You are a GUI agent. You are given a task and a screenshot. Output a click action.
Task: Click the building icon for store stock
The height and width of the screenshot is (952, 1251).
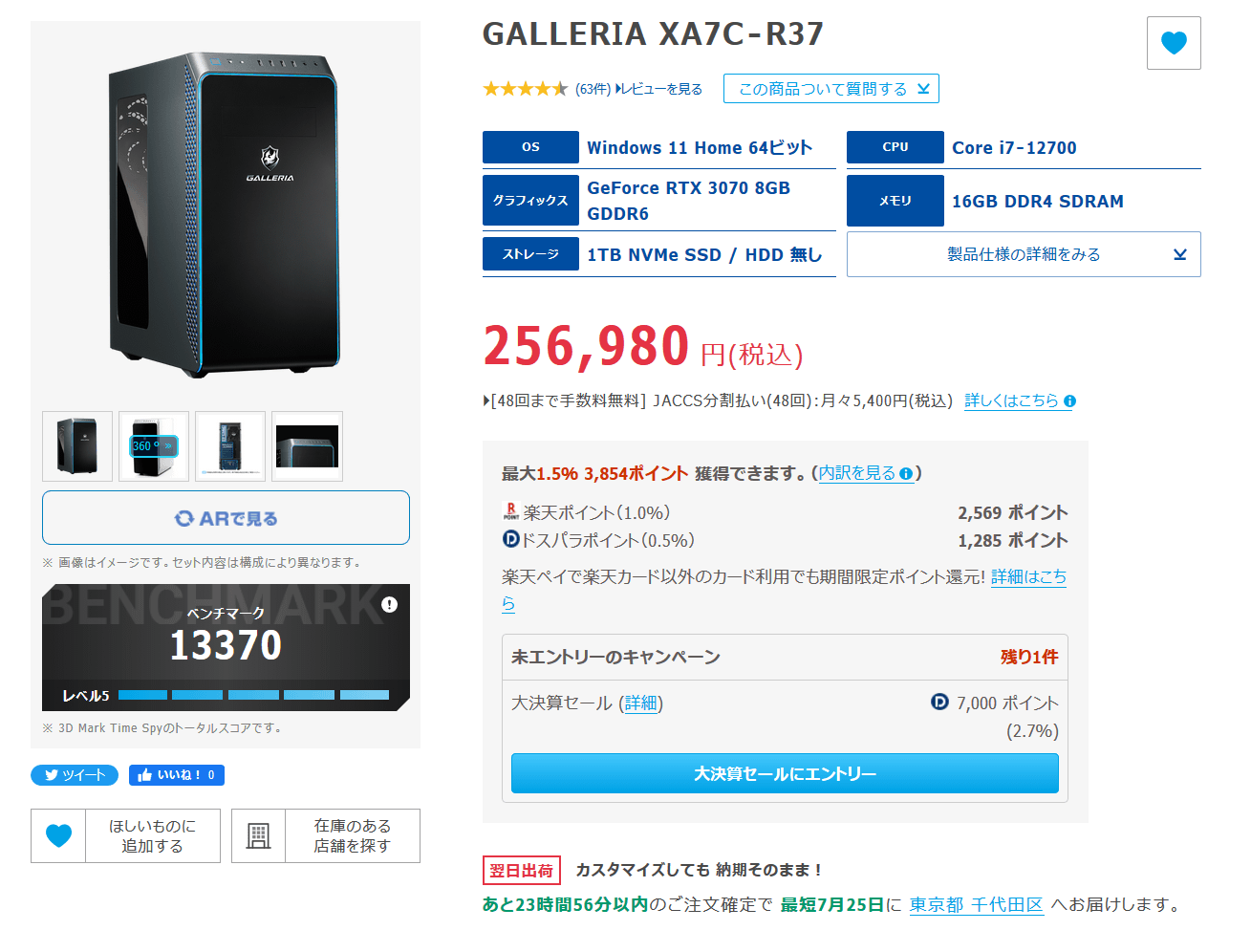[258, 835]
